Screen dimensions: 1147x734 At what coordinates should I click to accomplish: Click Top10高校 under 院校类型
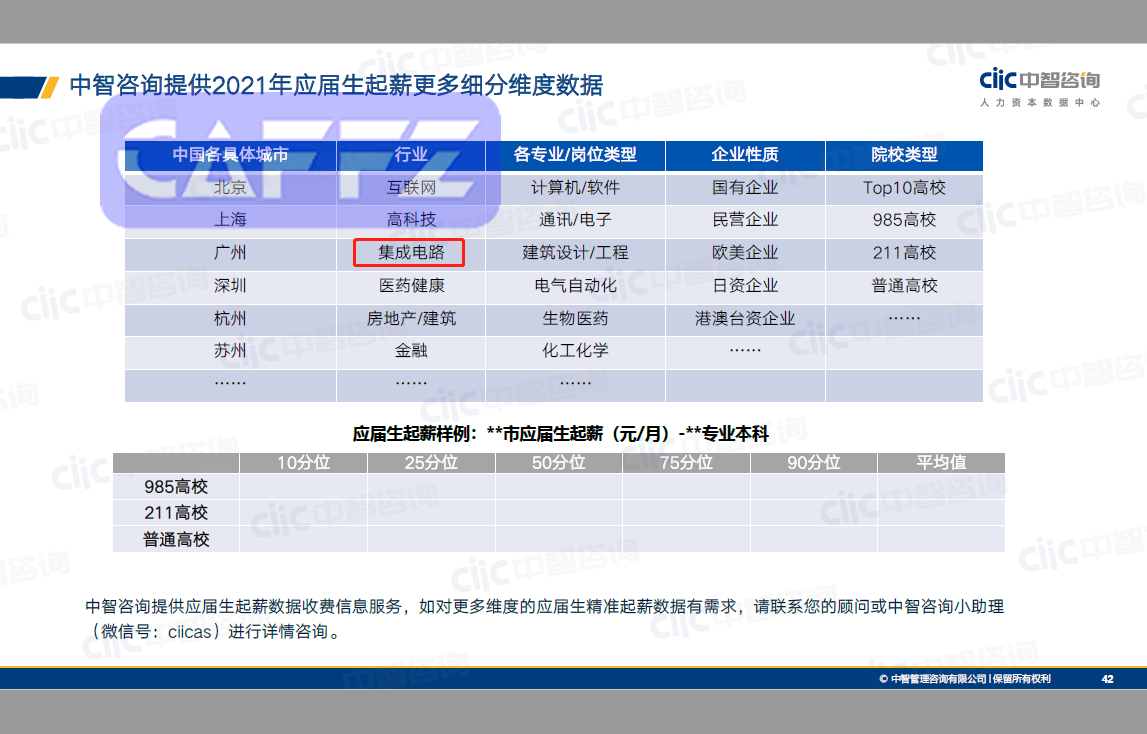(903, 187)
